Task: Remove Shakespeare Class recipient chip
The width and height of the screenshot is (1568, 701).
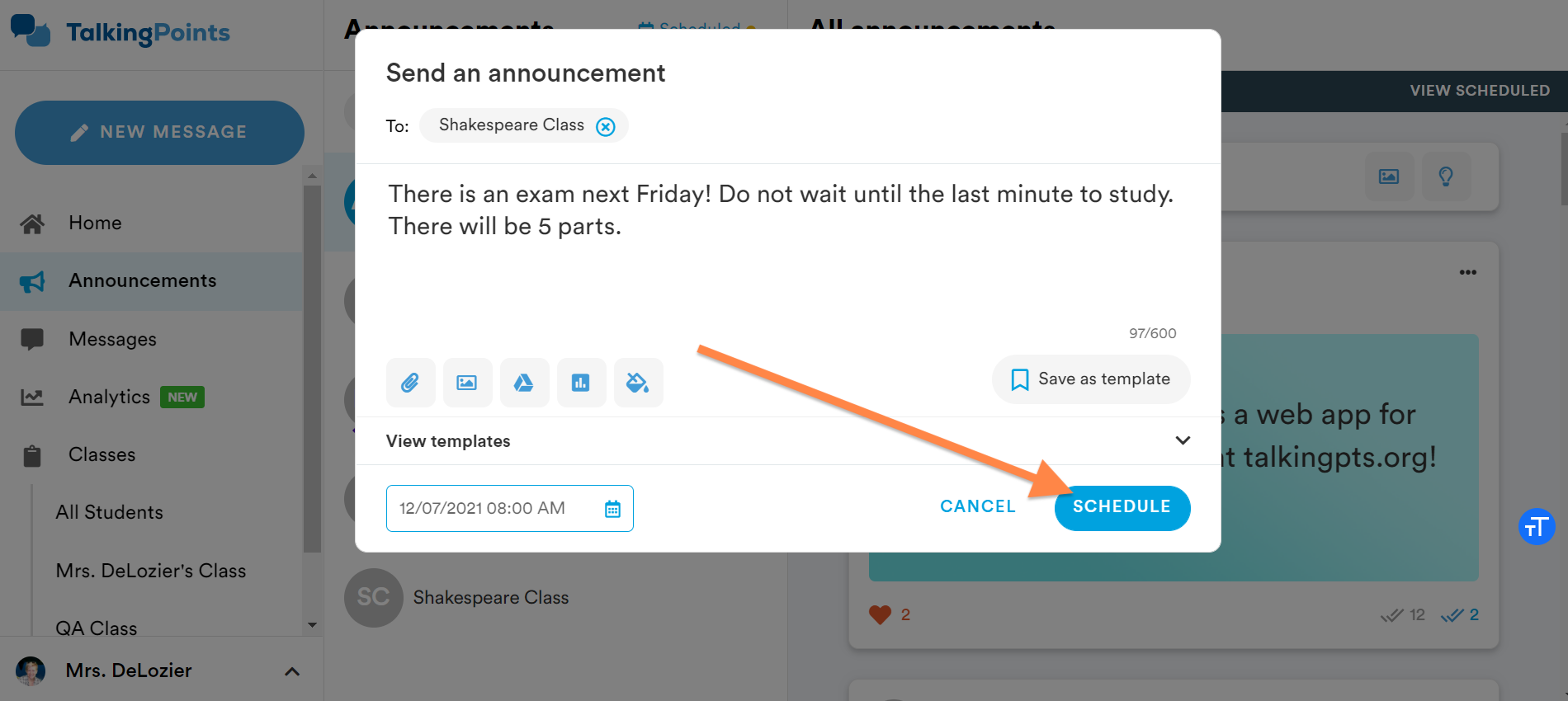Action: click(x=606, y=126)
